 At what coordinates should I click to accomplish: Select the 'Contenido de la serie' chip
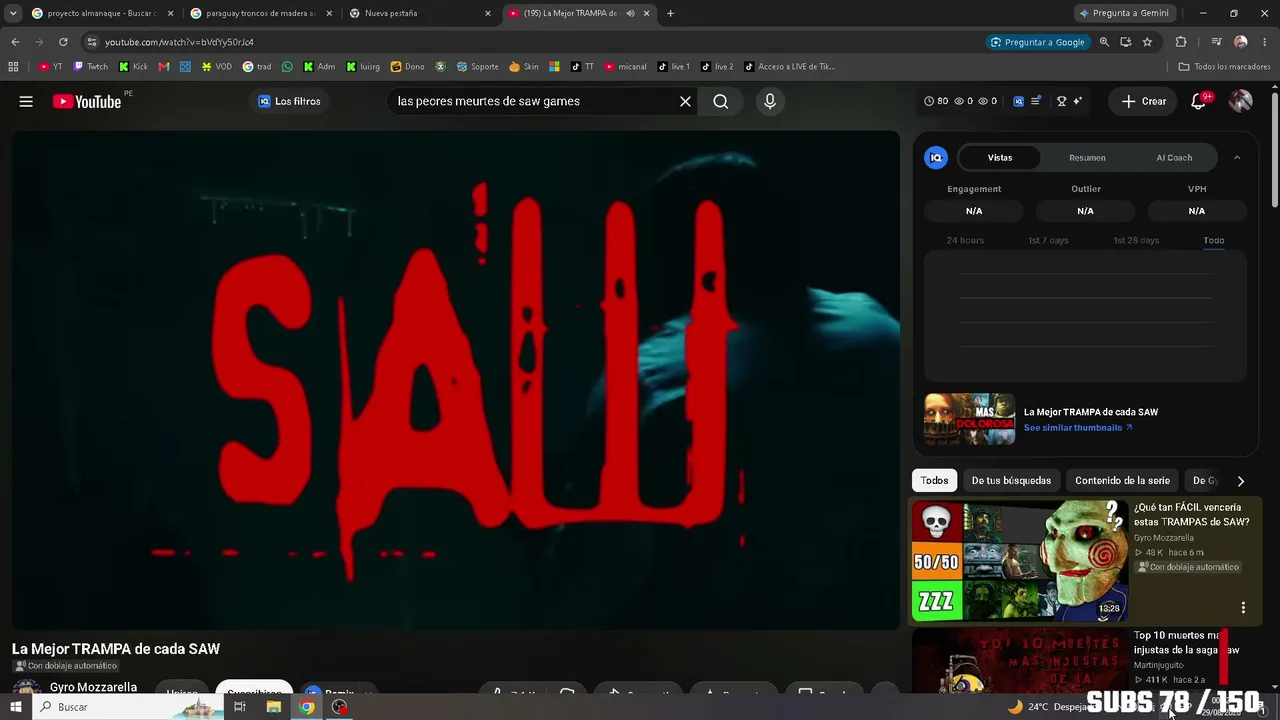tap(1122, 480)
